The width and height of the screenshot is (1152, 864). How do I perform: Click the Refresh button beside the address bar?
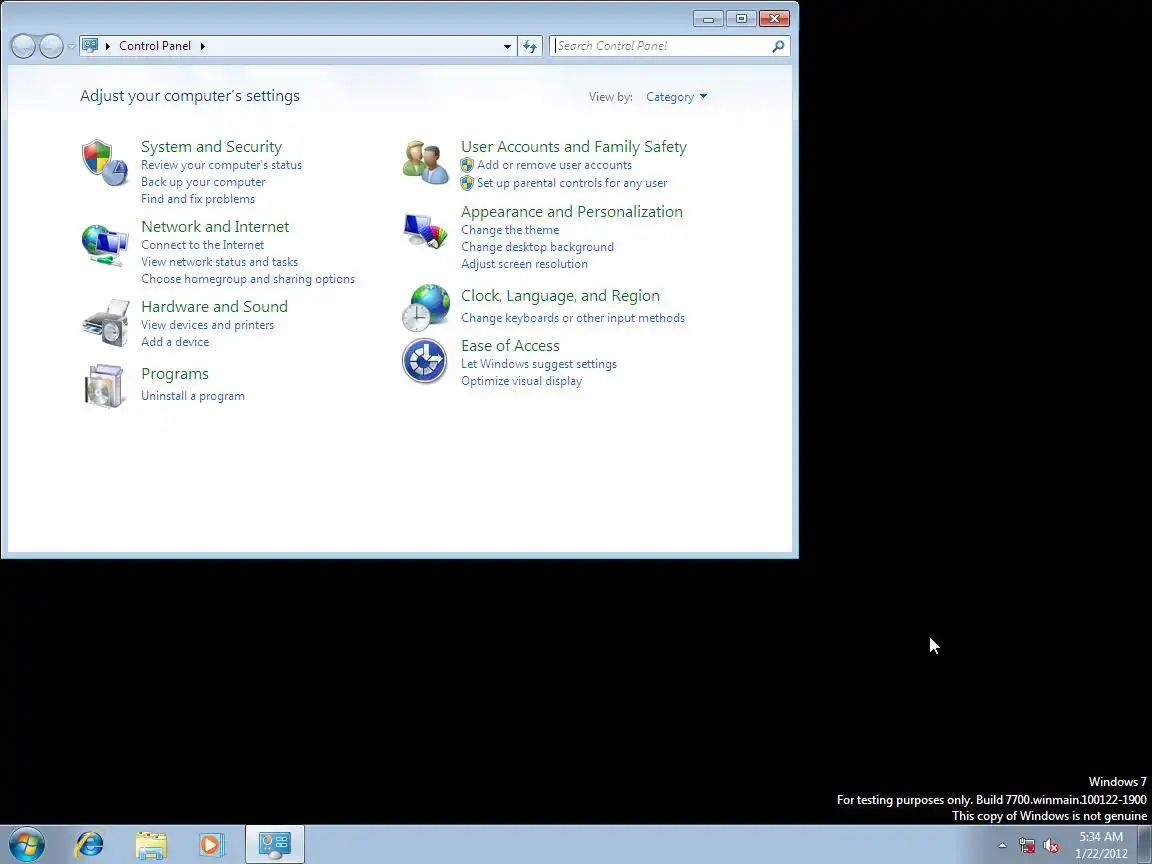[530, 46]
